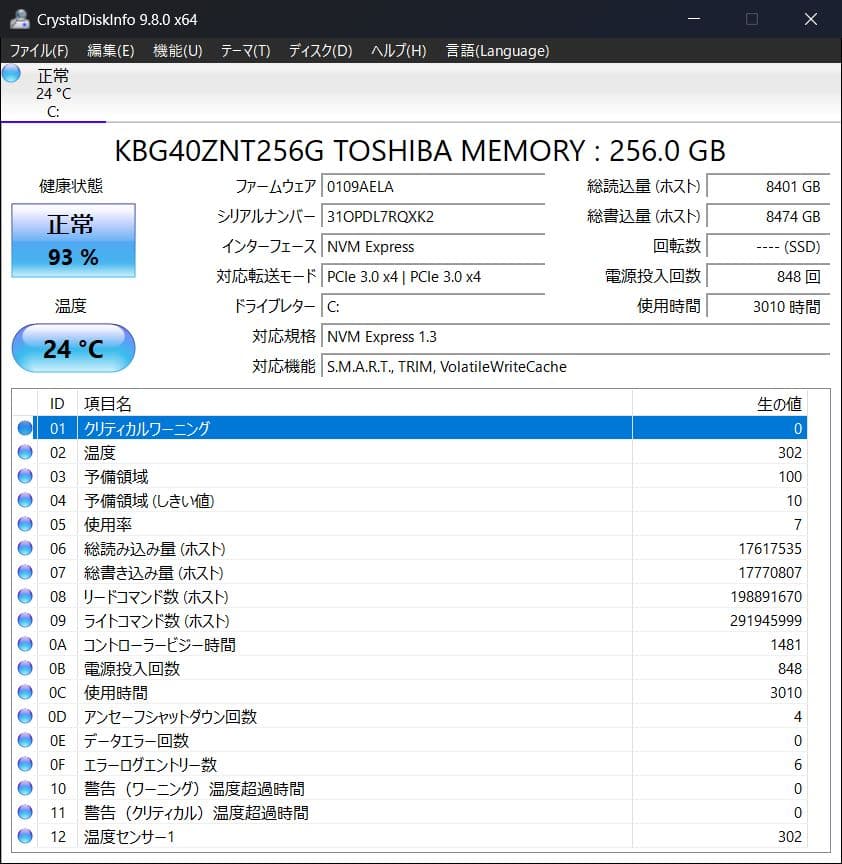
Task: Click the C: drive health icon above the drive label
Action: (x=10, y=72)
